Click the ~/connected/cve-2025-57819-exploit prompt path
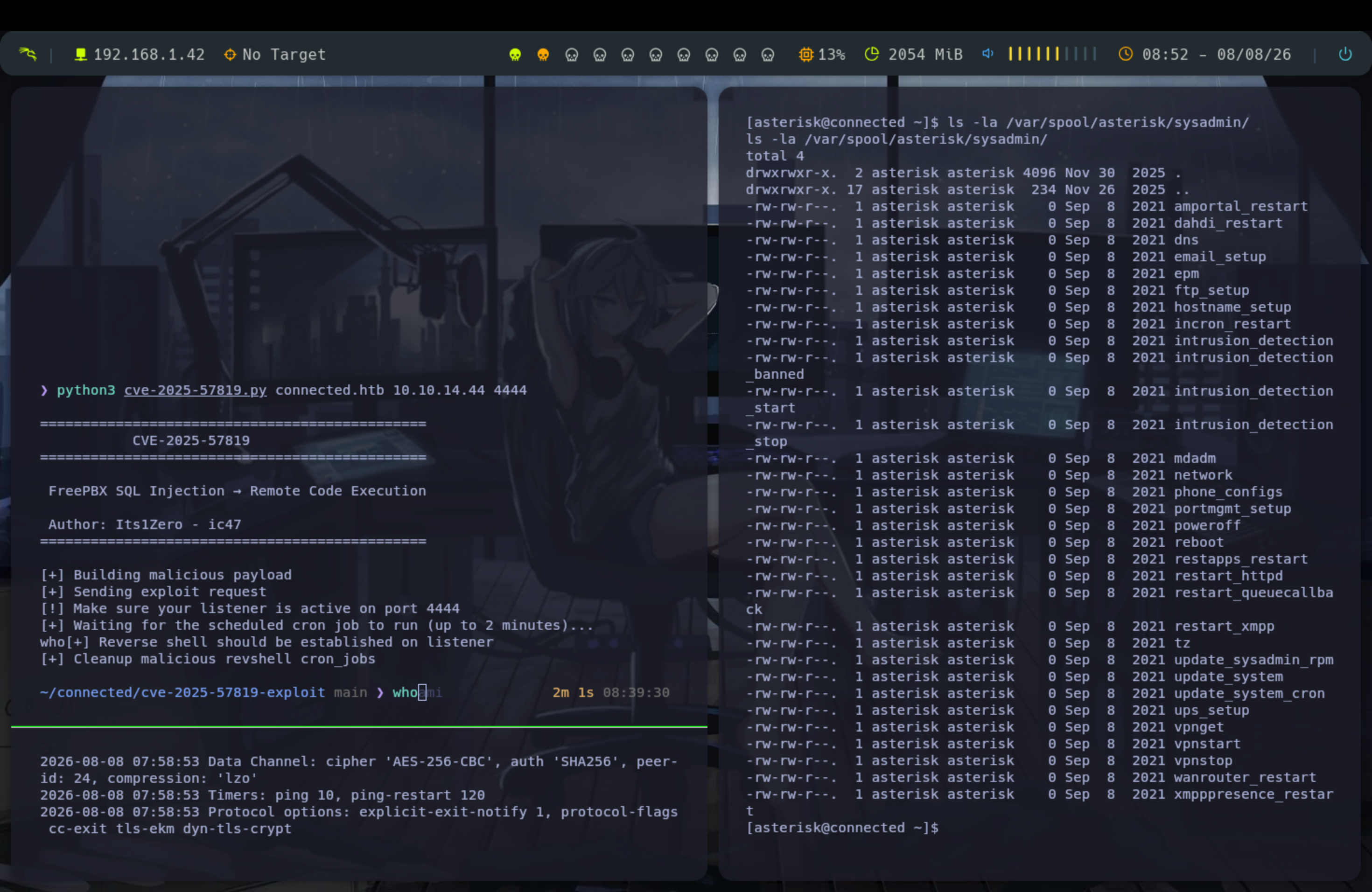1372x892 pixels. click(182, 692)
